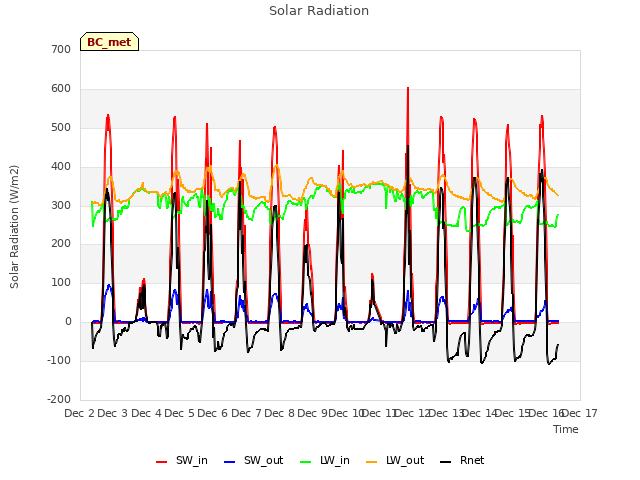
Task: Click the Dec 3 x-axis tick label
Action: [x=113, y=413]
